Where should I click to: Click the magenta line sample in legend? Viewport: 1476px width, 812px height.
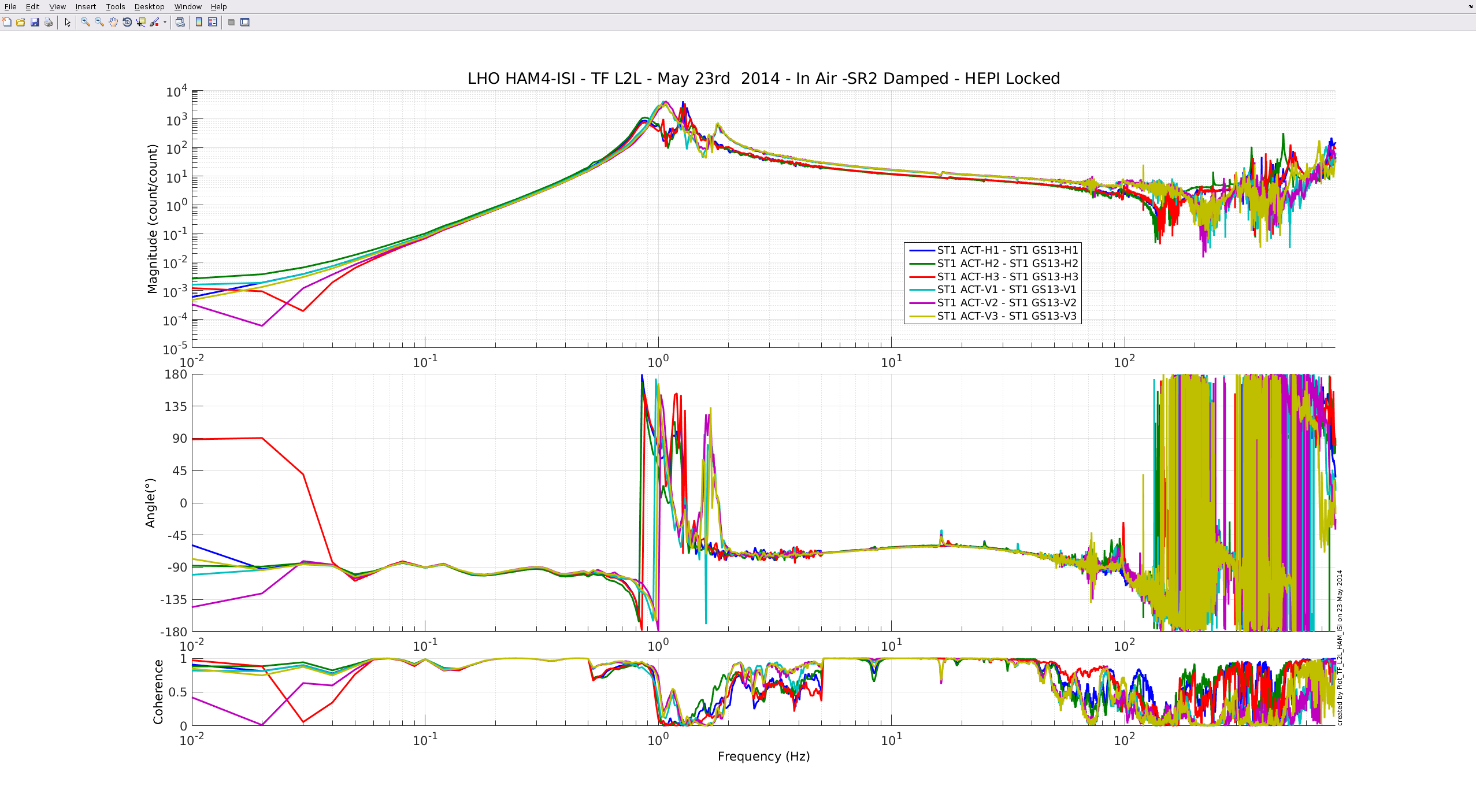(x=922, y=303)
